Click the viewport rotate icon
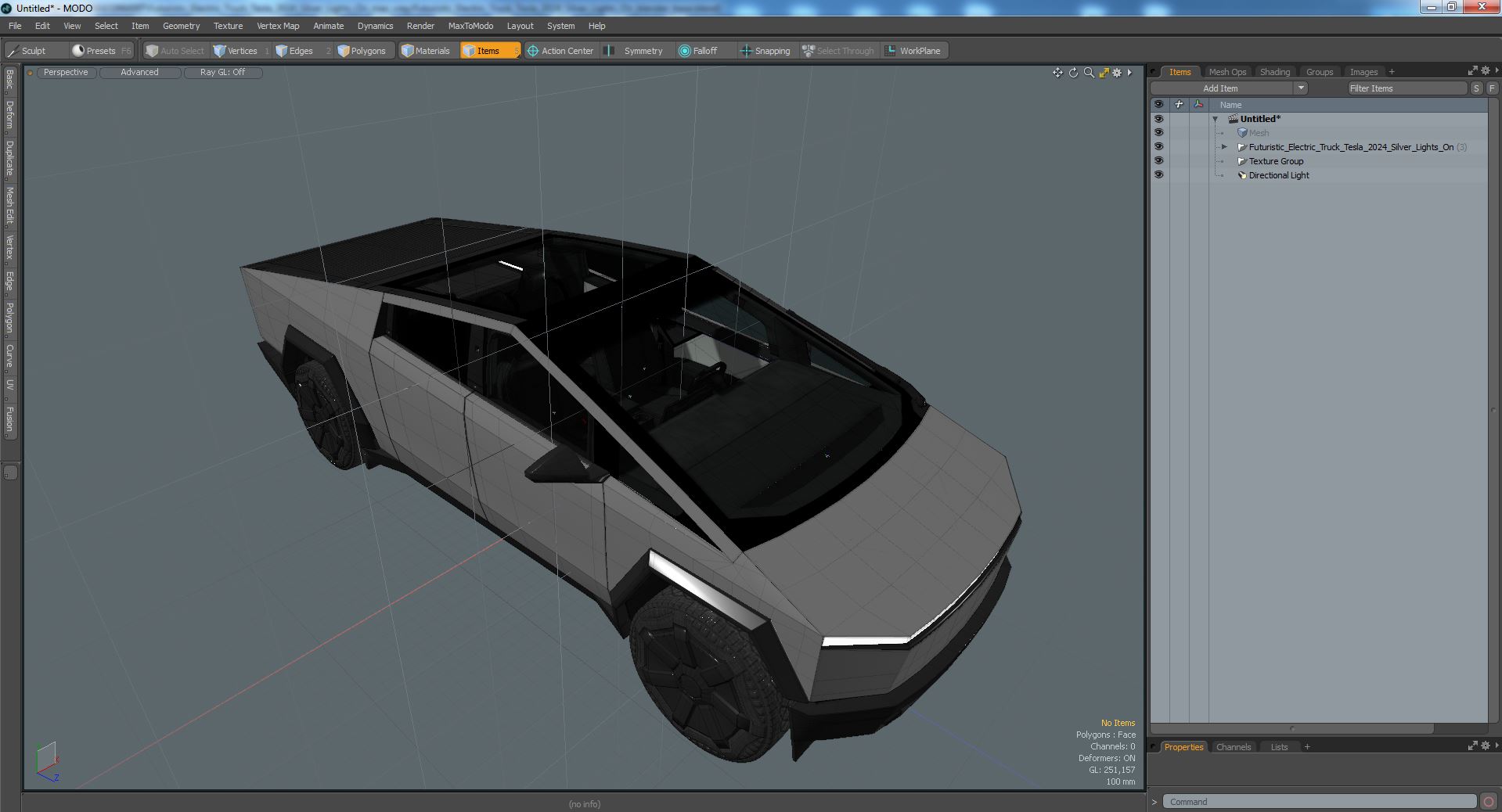This screenshot has width=1502, height=812. click(x=1074, y=73)
